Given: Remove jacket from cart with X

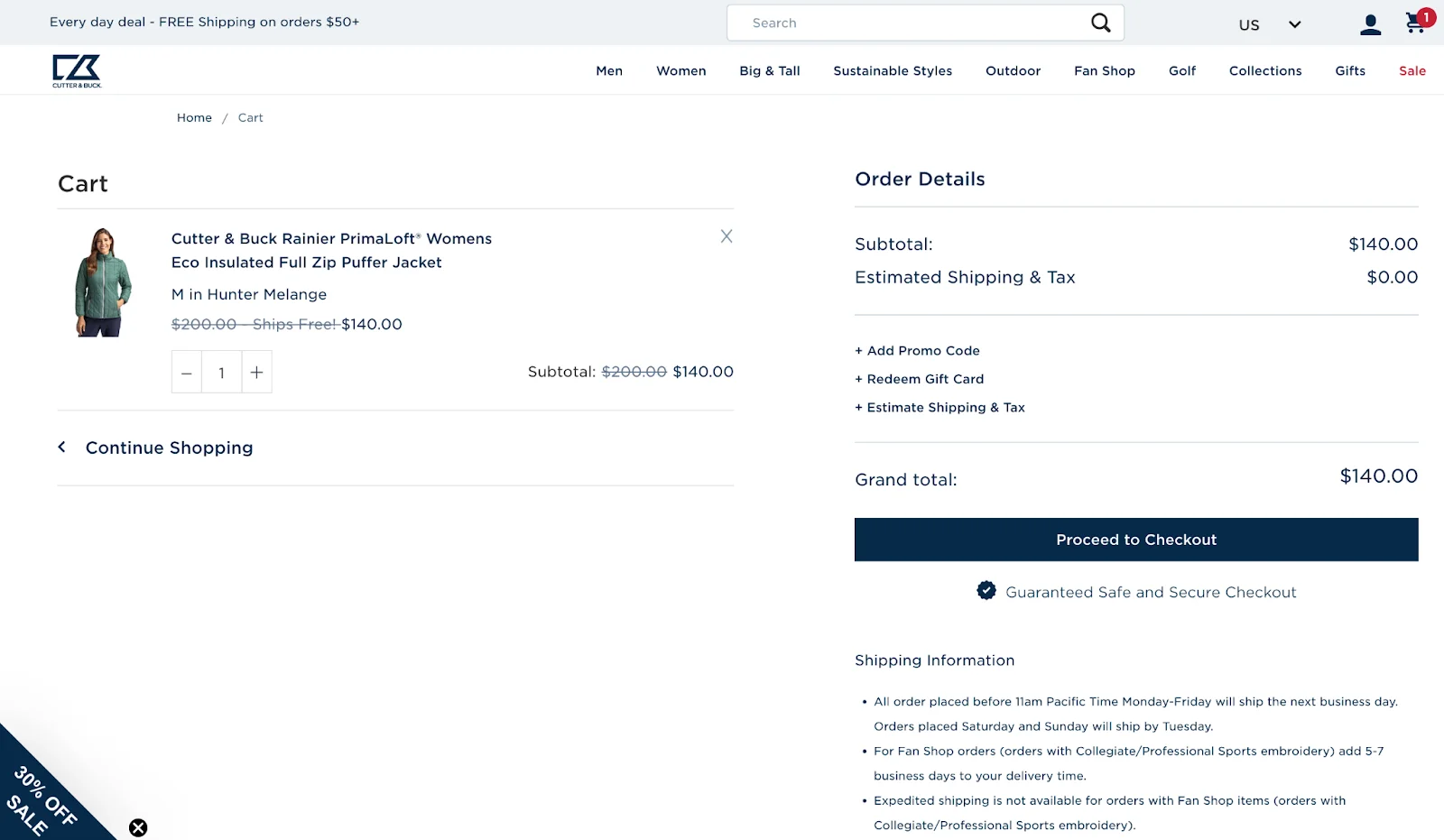Looking at the screenshot, I should pos(727,236).
